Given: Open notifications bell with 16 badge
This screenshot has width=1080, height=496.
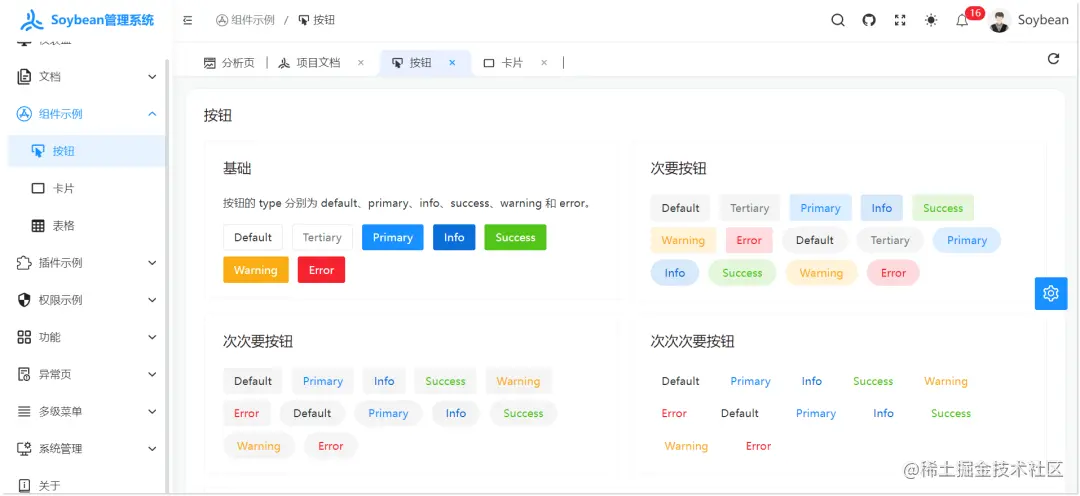Looking at the screenshot, I should tap(962, 21).
